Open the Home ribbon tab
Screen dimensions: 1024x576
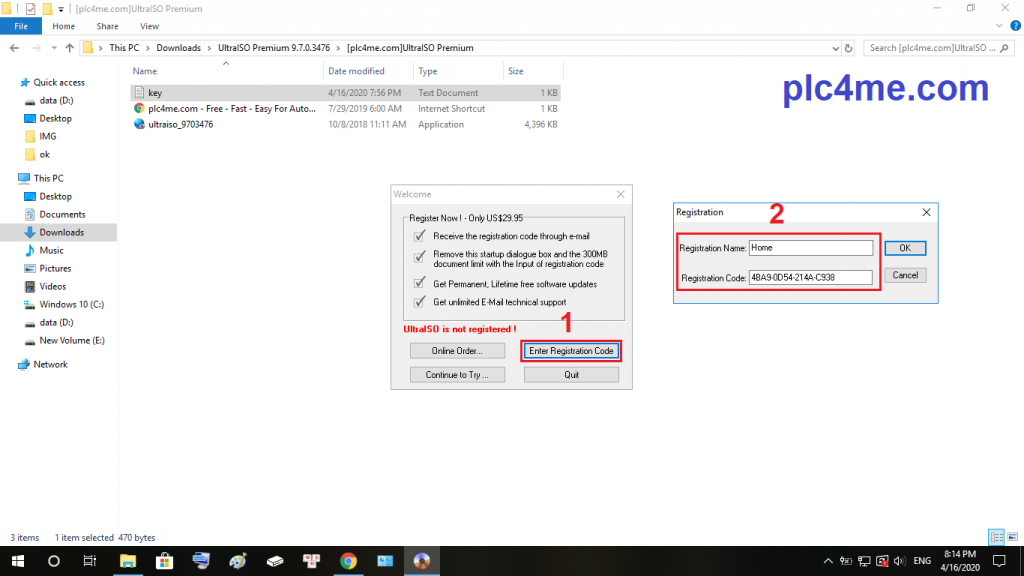[x=63, y=26]
